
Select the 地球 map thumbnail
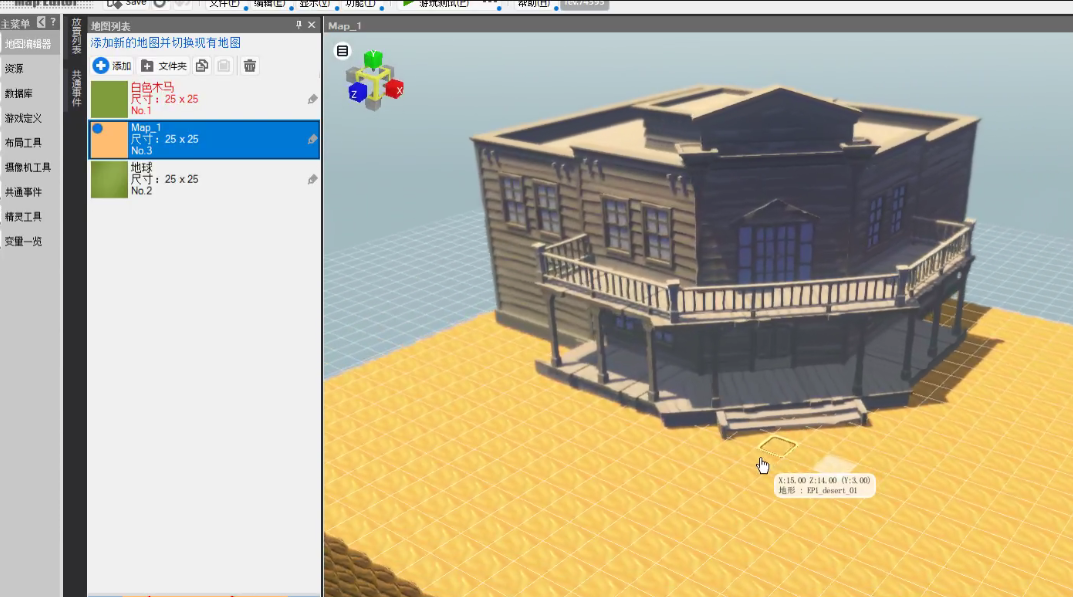[109, 179]
